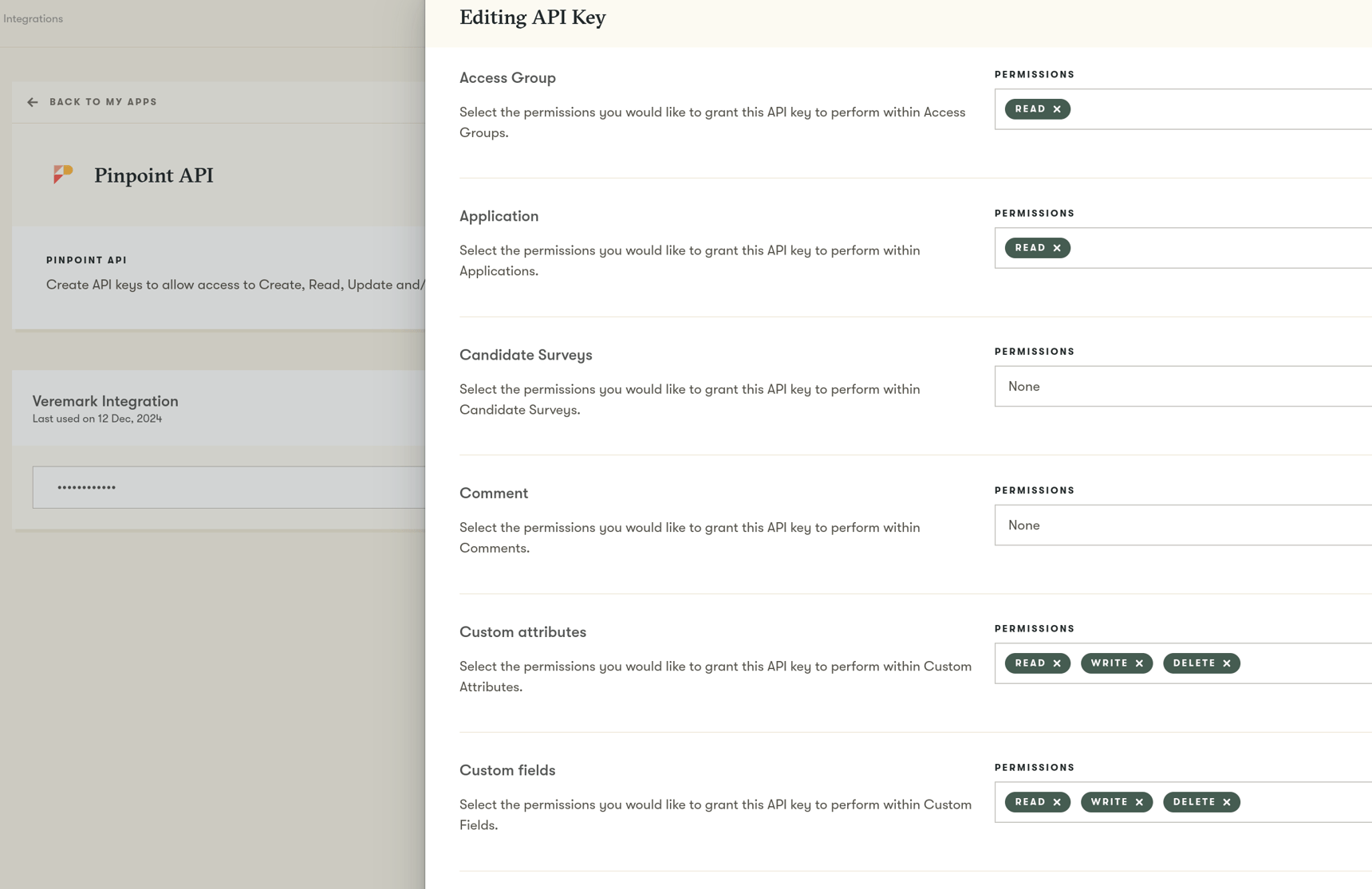The width and height of the screenshot is (1372, 889).
Task: Click the Pinpoint API description card
Action: (223, 277)
